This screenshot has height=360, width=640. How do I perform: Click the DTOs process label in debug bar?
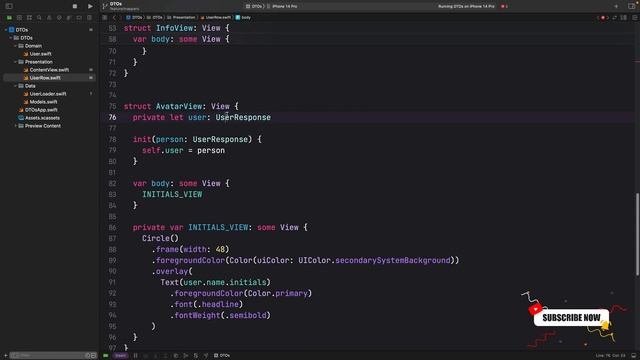tap(222, 356)
